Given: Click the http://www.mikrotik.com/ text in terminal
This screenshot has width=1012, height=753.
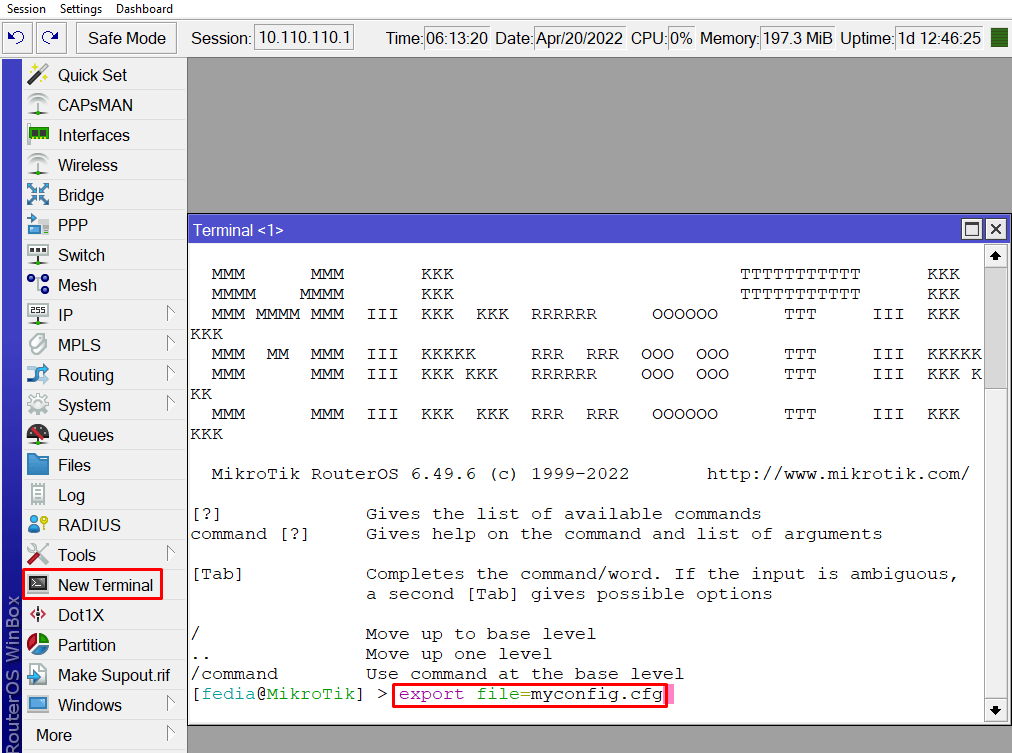Looking at the screenshot, I should tap(838, 474).
